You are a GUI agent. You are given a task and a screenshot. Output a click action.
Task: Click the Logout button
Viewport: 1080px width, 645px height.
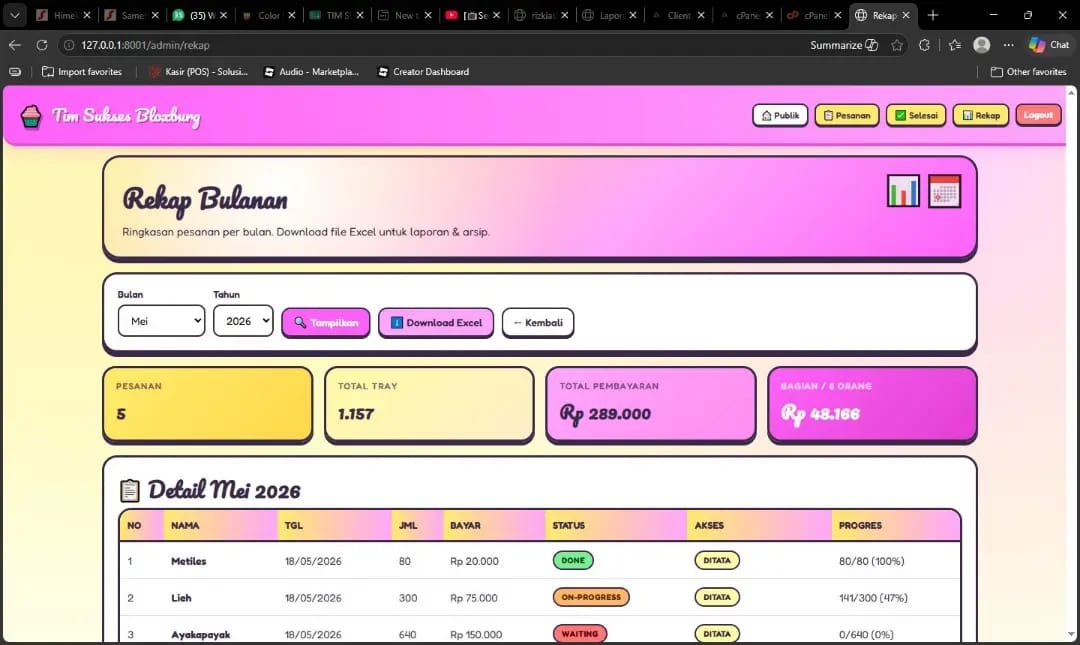(x=1038, y=115)
